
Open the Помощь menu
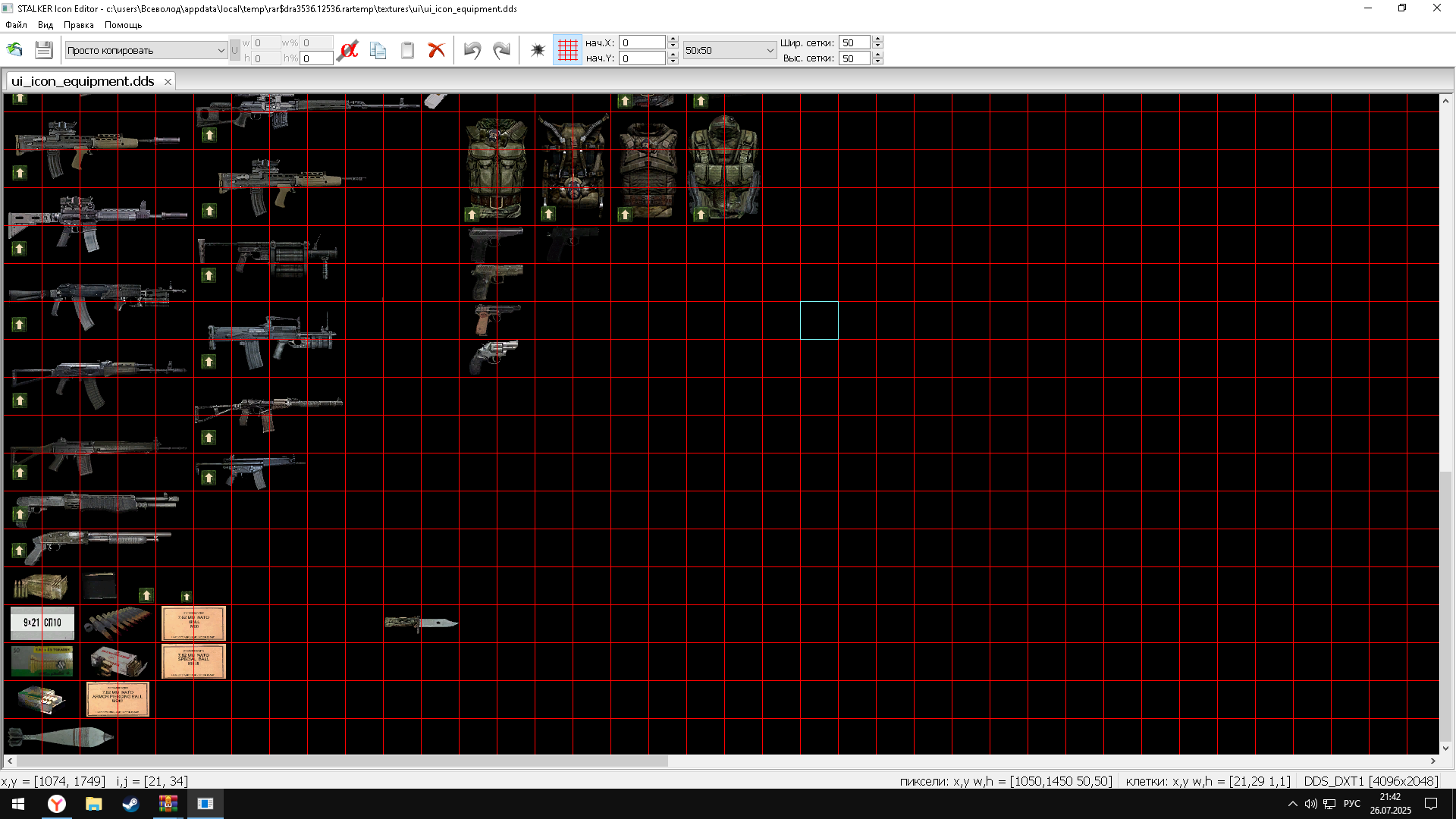click(x=123, y=25)
